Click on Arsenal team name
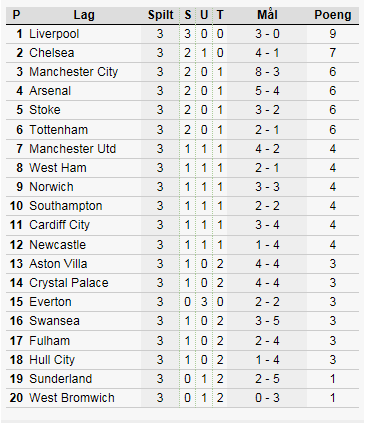 pos(50,91)
